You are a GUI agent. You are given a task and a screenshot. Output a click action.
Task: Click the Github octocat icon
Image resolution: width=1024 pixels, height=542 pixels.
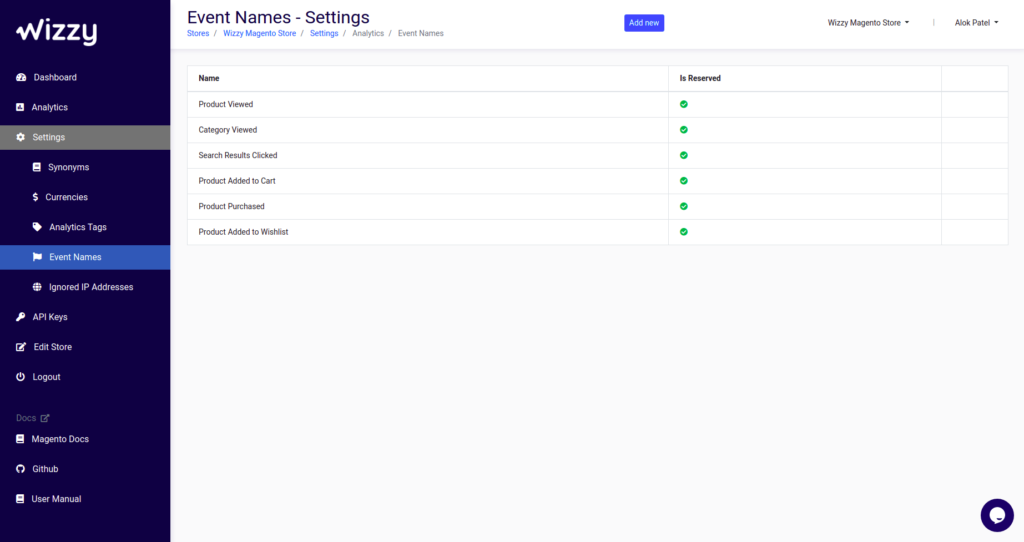(x=20, y=469)
